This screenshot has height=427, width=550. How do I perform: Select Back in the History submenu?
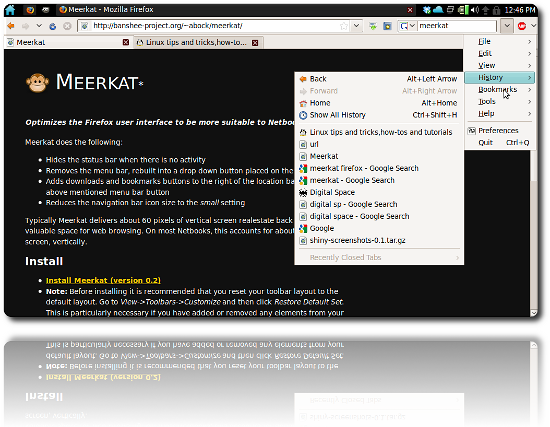[379, 79]
